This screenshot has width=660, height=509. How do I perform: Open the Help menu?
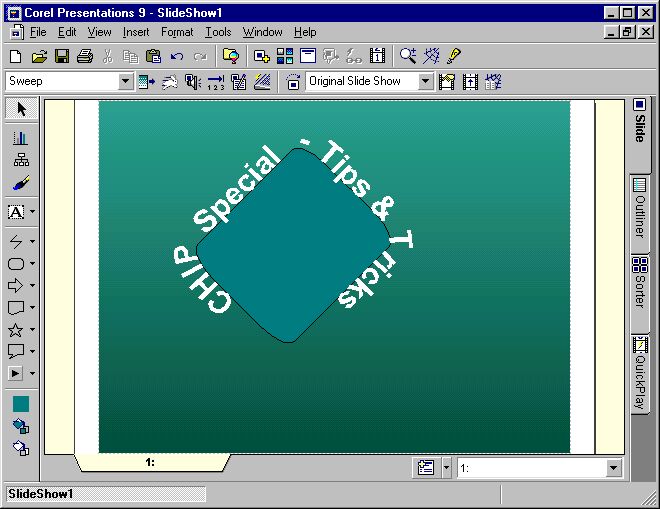pos(305,32)
